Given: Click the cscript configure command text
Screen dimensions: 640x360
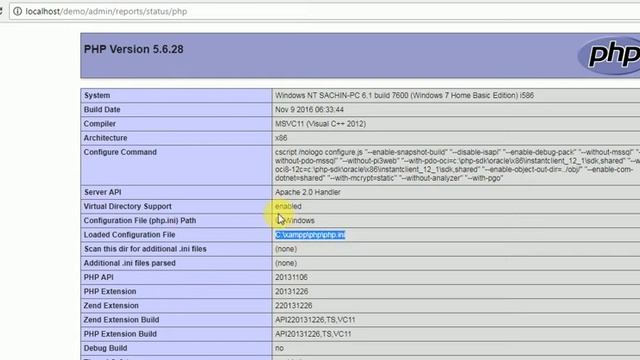Looking at the screenshot, I should pos(457,165).
